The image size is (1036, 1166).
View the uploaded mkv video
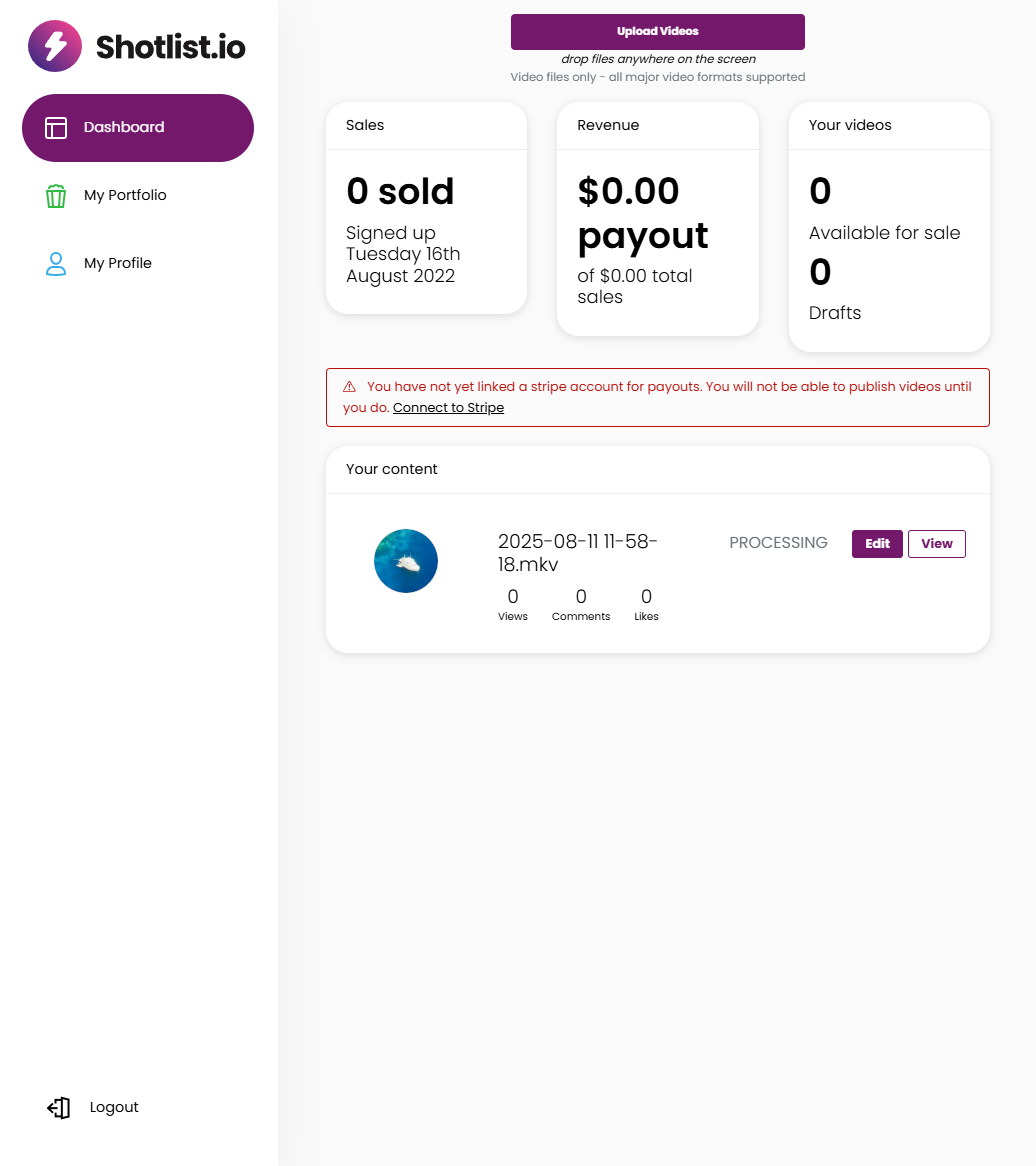pos(936,544)
